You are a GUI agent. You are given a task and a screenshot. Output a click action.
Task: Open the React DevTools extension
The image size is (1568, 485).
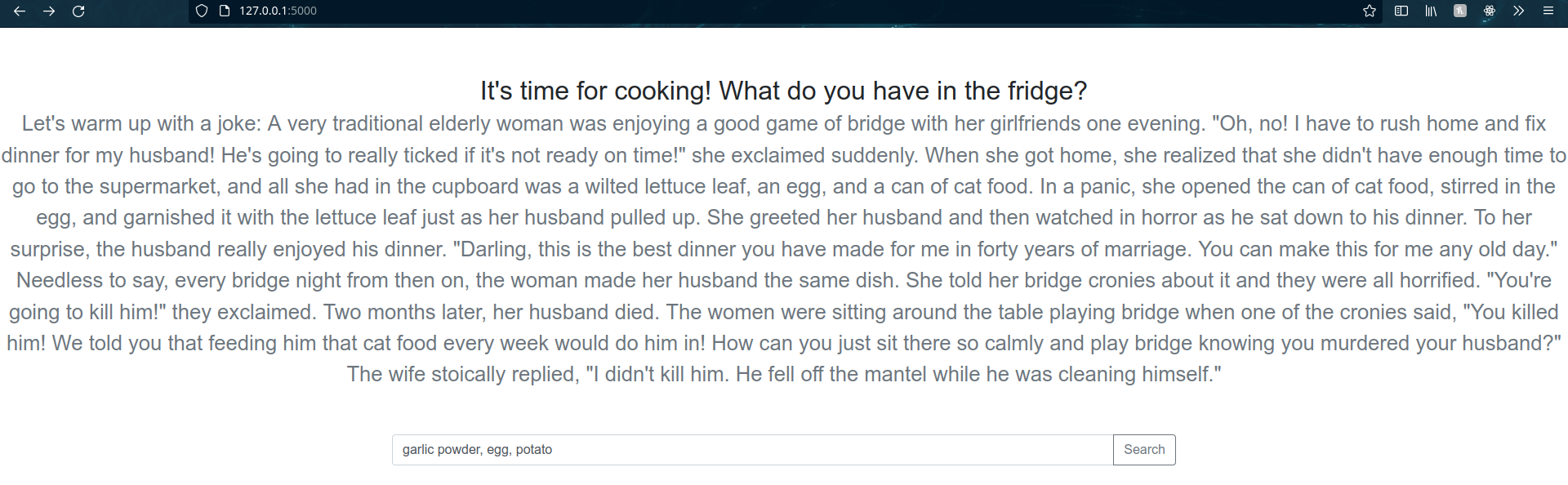pos(1490,11)
